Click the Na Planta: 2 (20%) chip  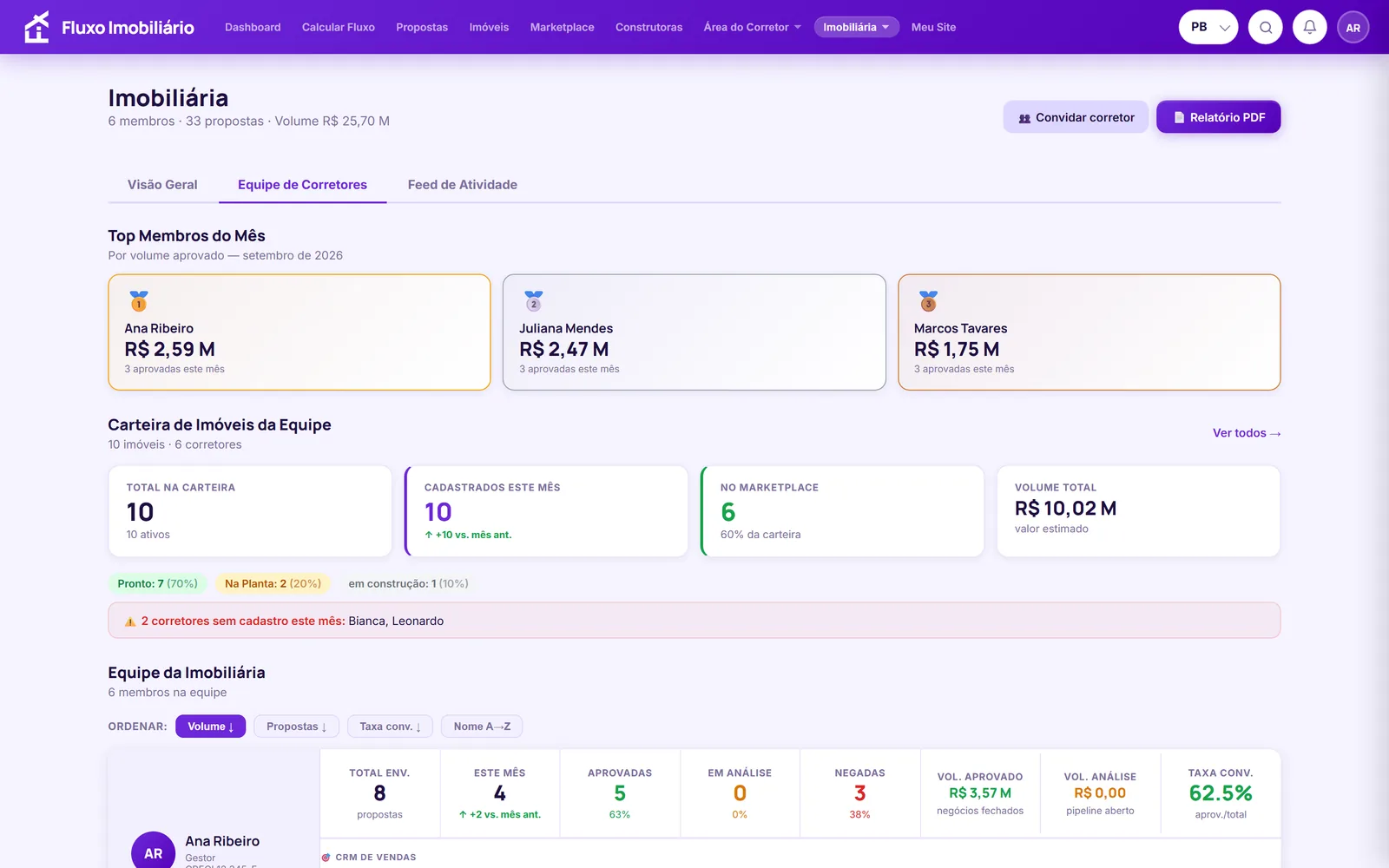(x=273, y=583)
